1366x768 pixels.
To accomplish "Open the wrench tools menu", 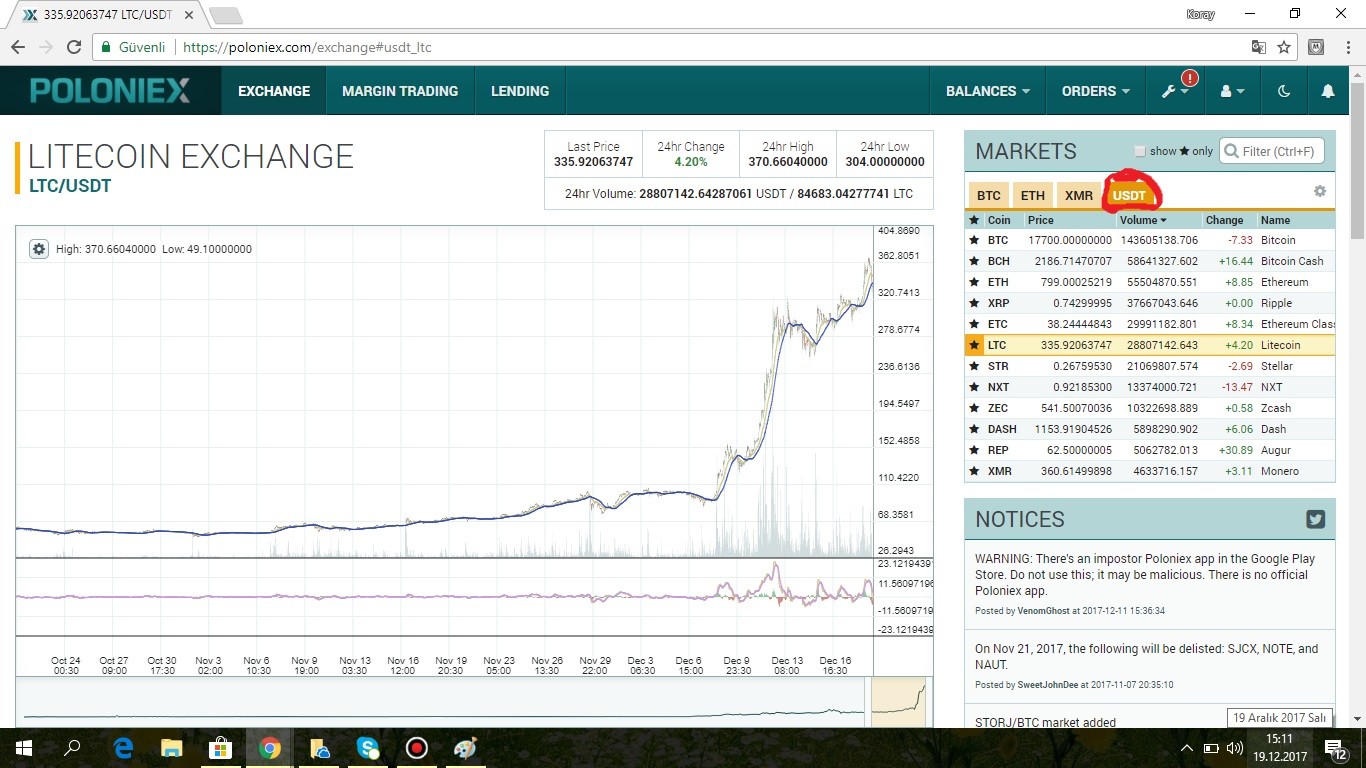I will click(1175, 91).
